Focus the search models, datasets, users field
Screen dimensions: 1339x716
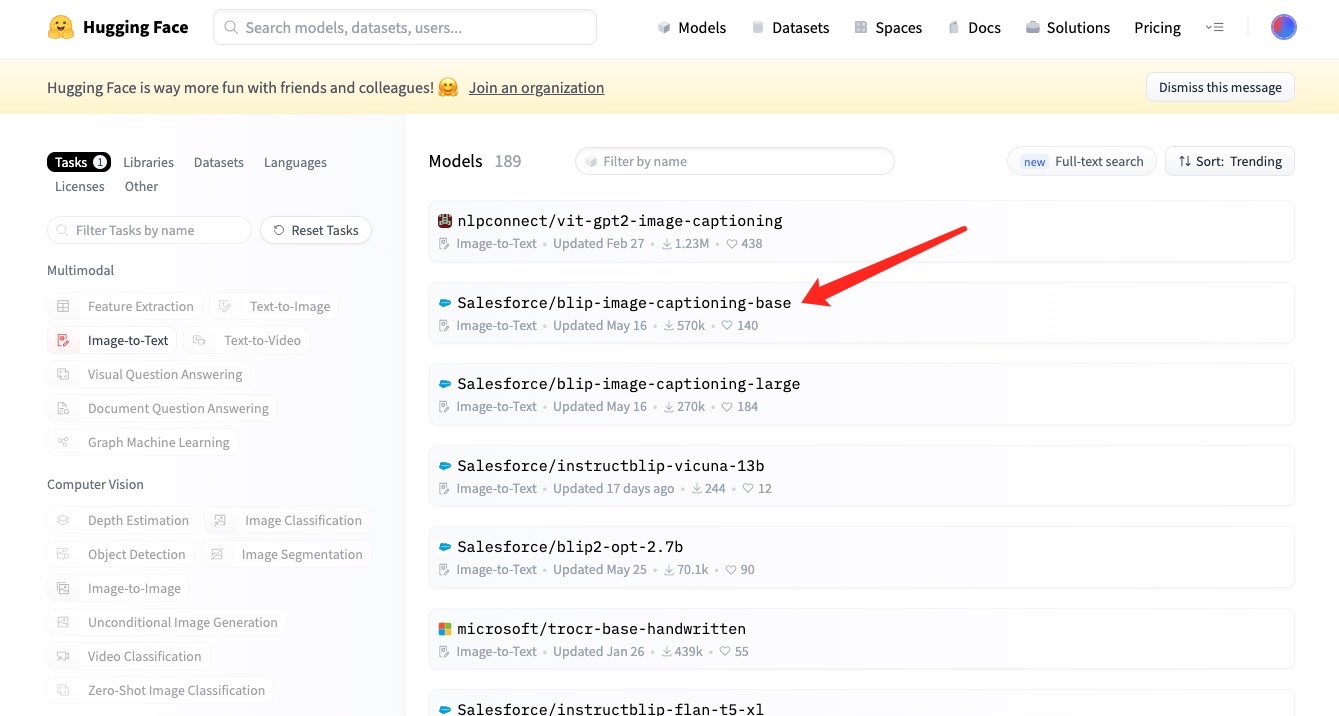tap(405, 27)
